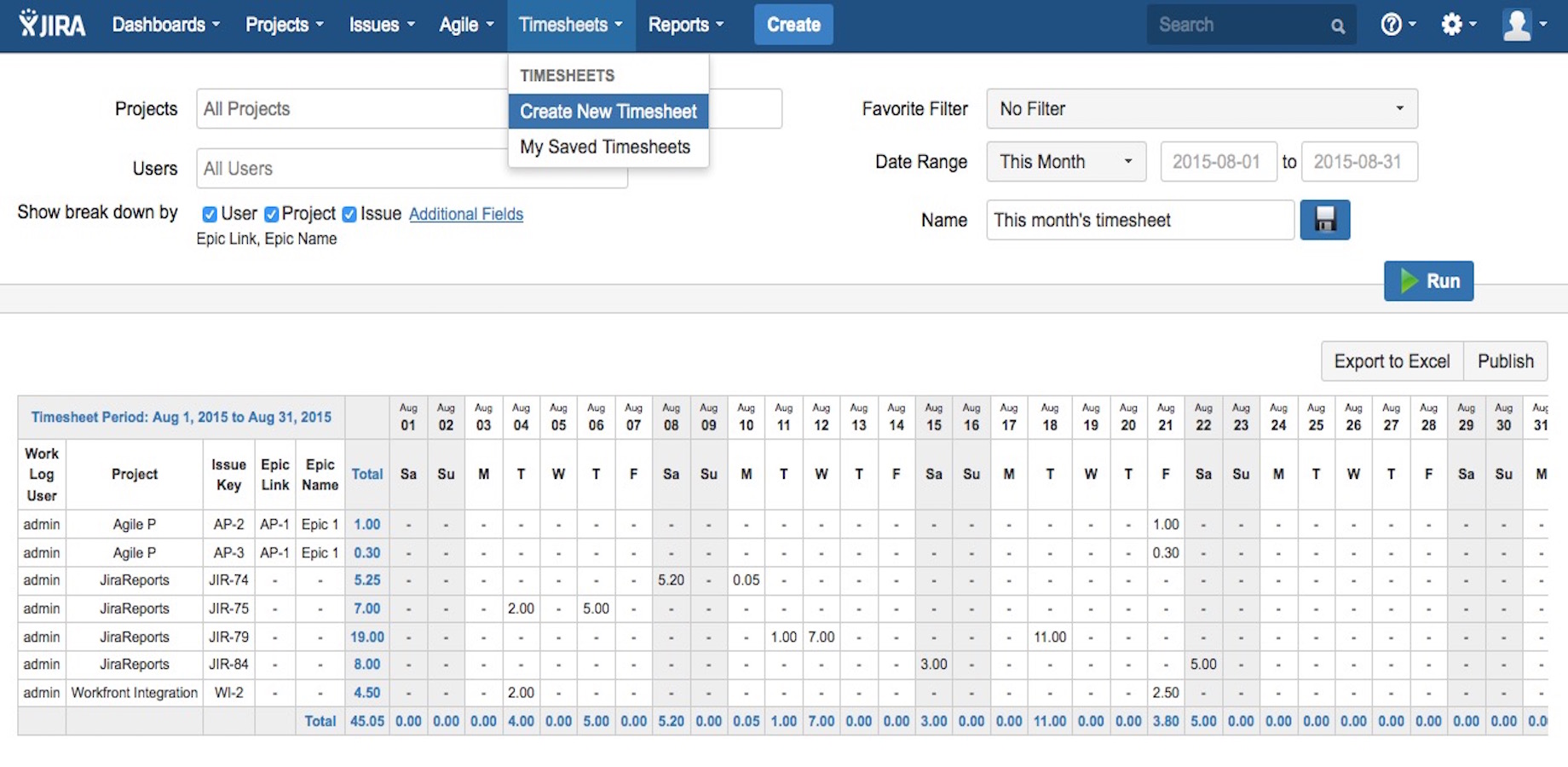Toggle the Project breakdown checkbox

click(271, 214)
